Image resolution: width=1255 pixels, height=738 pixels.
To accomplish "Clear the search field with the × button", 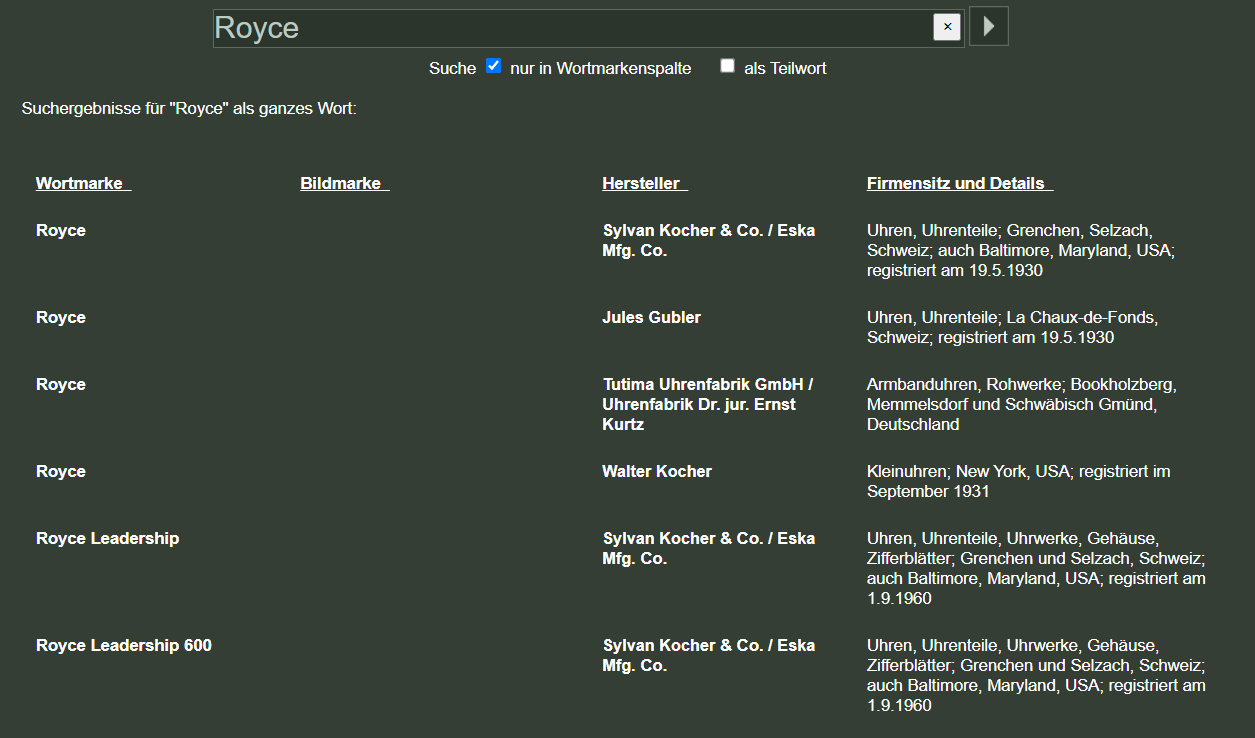I will click(947, 27).
